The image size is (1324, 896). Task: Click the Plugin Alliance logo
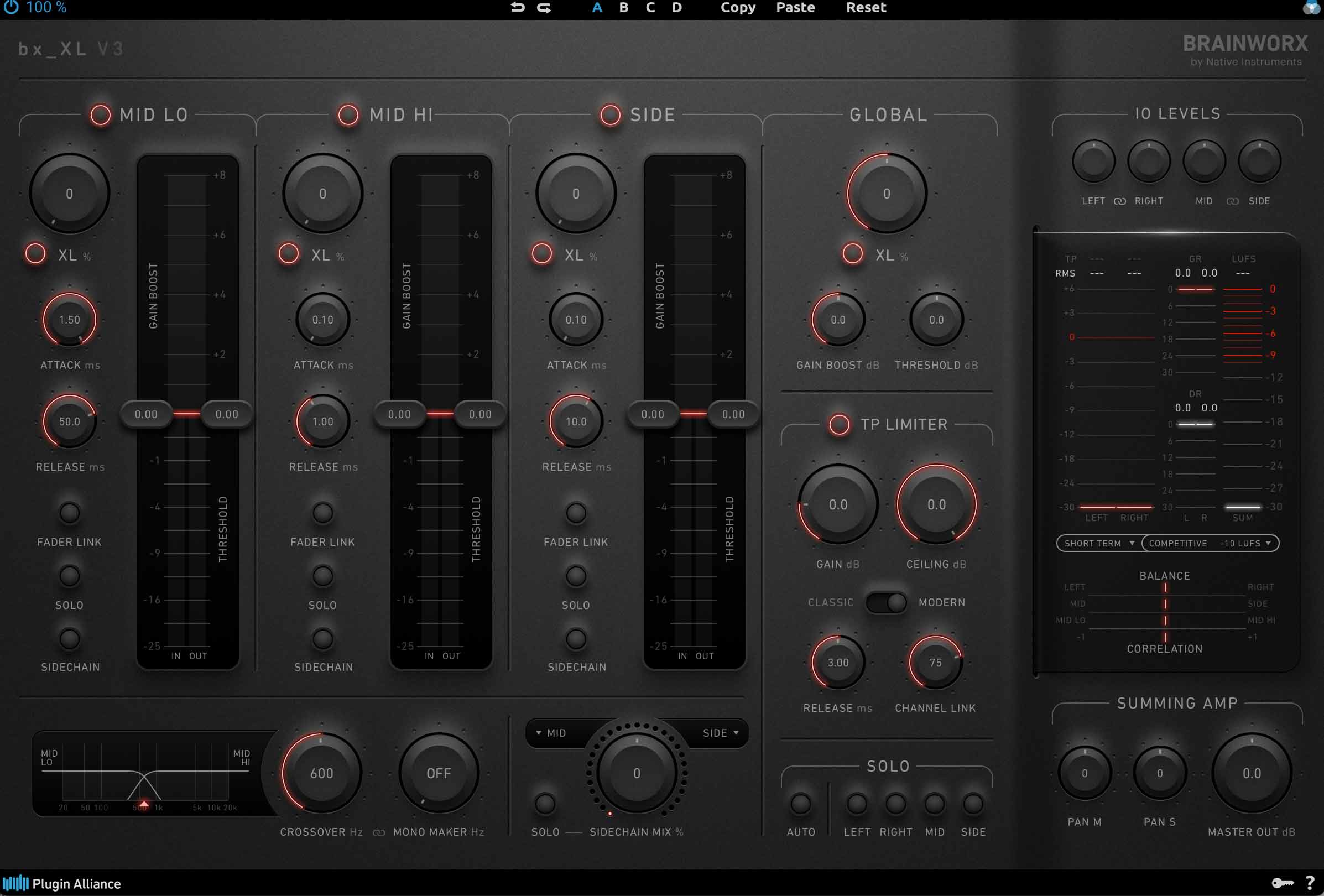(61, 883)
